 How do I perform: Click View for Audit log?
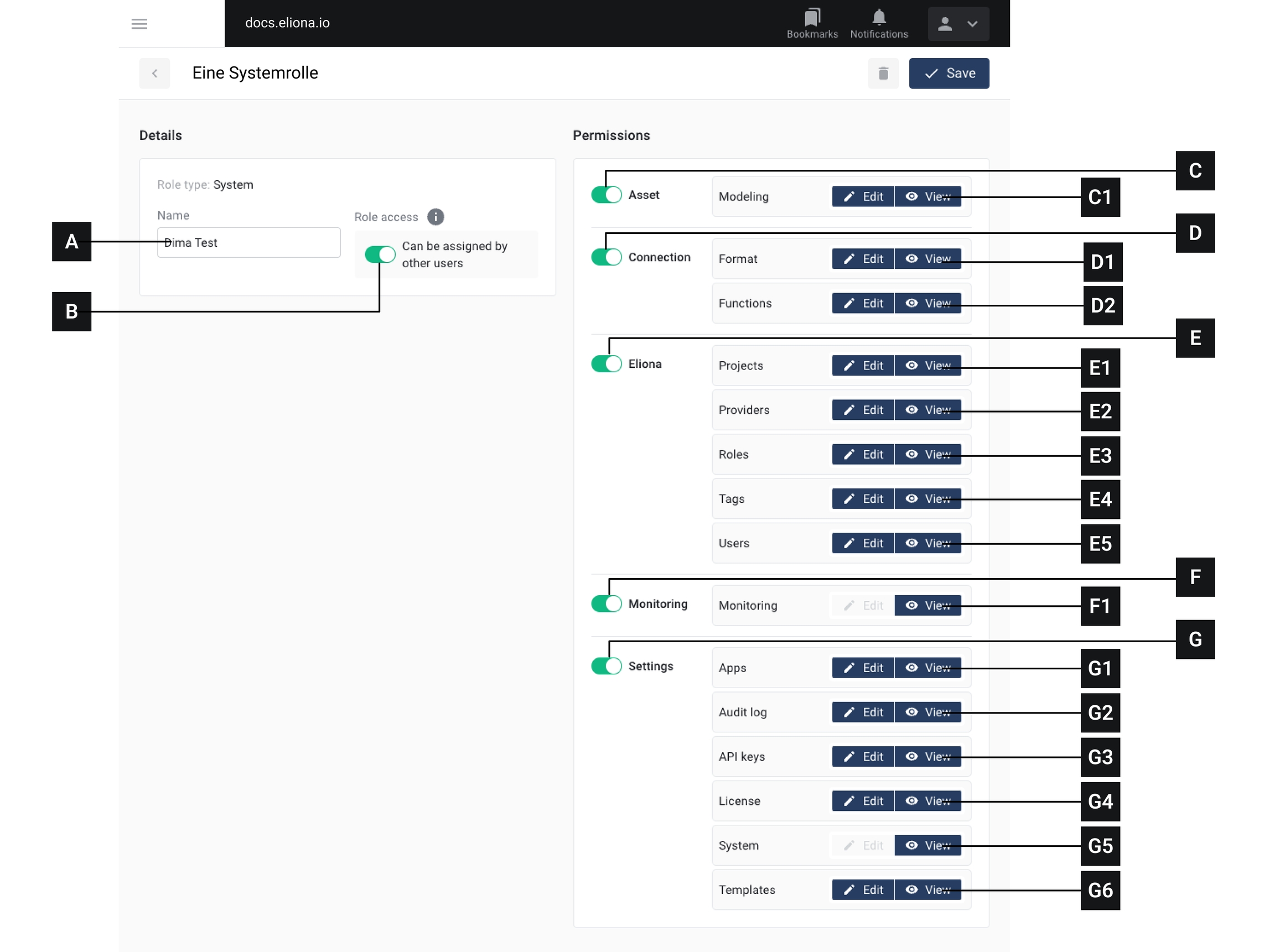(927, 712)
